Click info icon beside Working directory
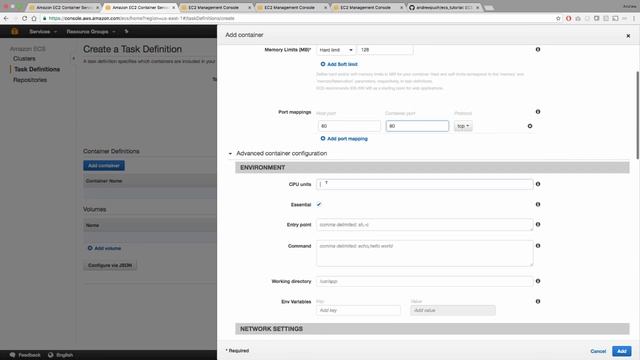Viewport: 640px width, 360px height. (x=538, y=281)
